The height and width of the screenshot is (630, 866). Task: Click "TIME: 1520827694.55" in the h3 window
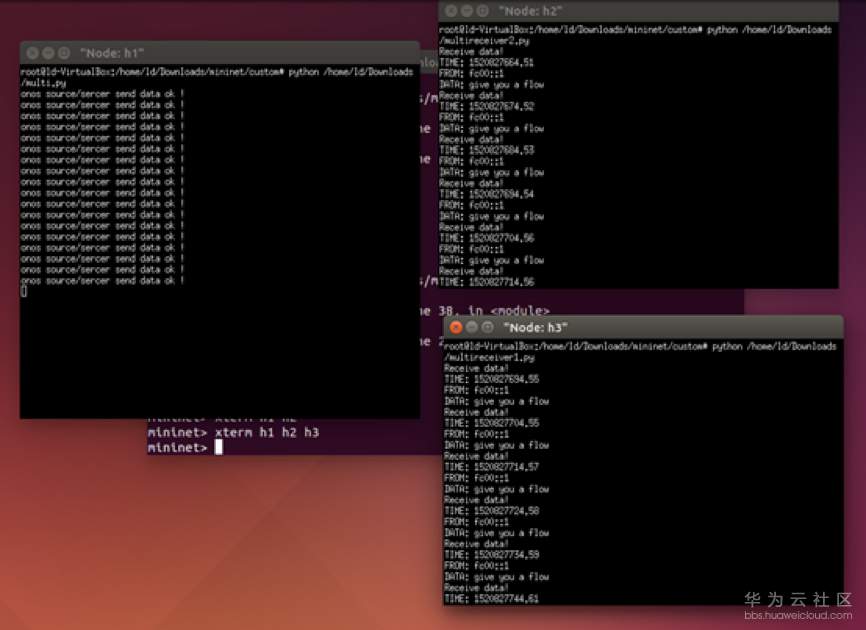click(492, 379)
